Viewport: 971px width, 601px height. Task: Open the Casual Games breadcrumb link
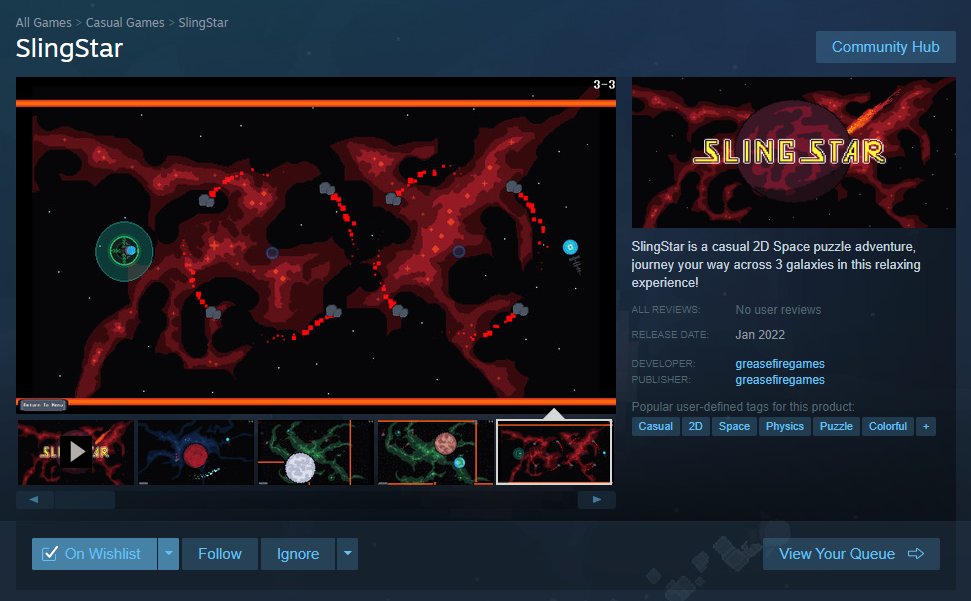pos(125,23)
